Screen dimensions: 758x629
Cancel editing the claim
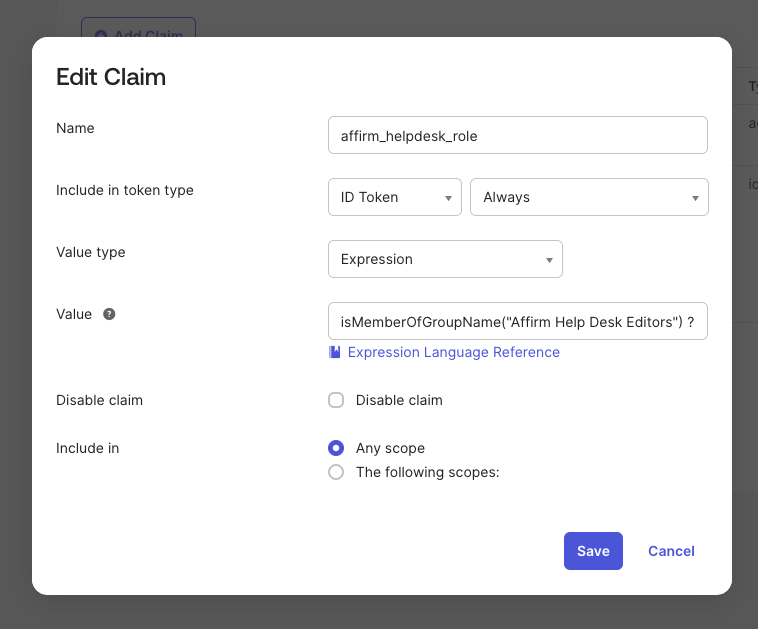pos(671,551)
